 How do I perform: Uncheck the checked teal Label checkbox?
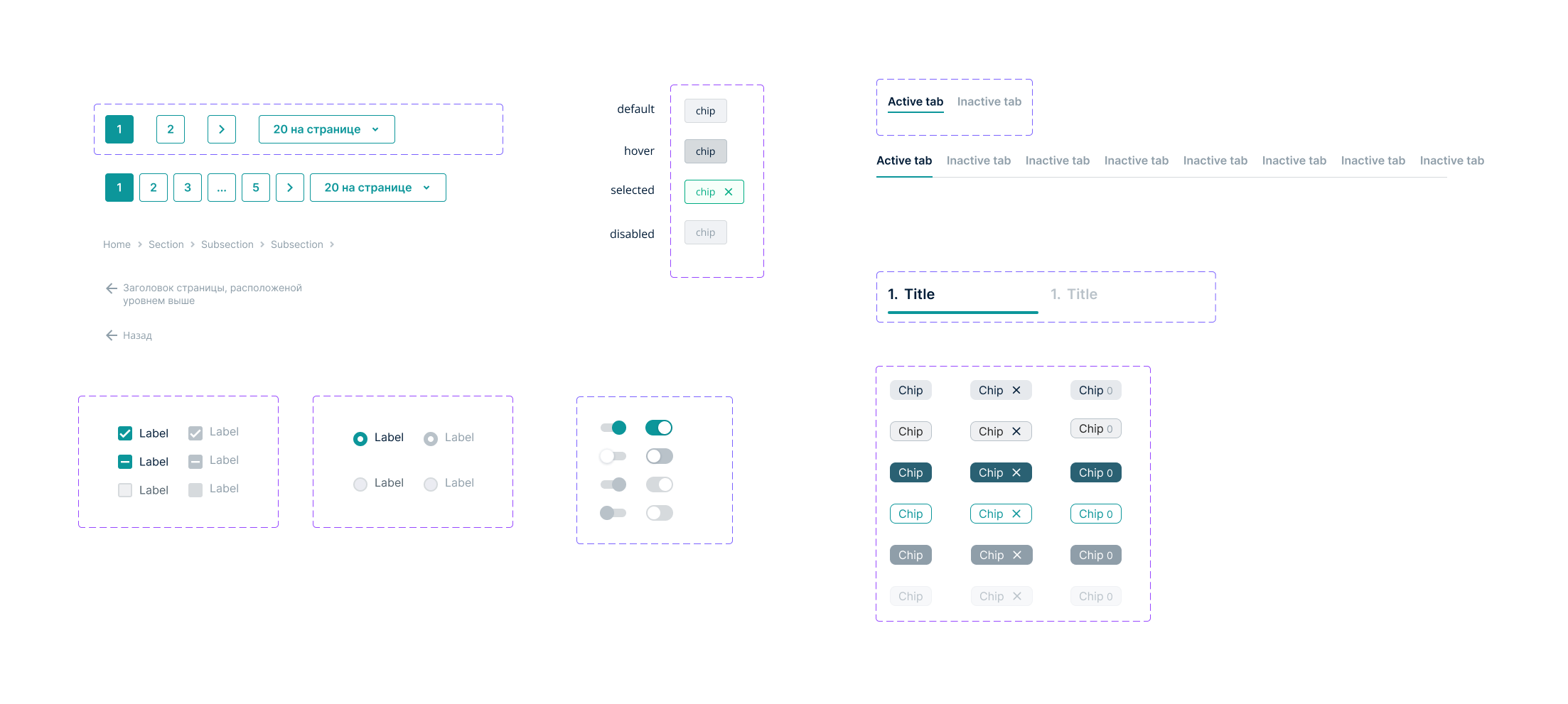pos(125,433)
